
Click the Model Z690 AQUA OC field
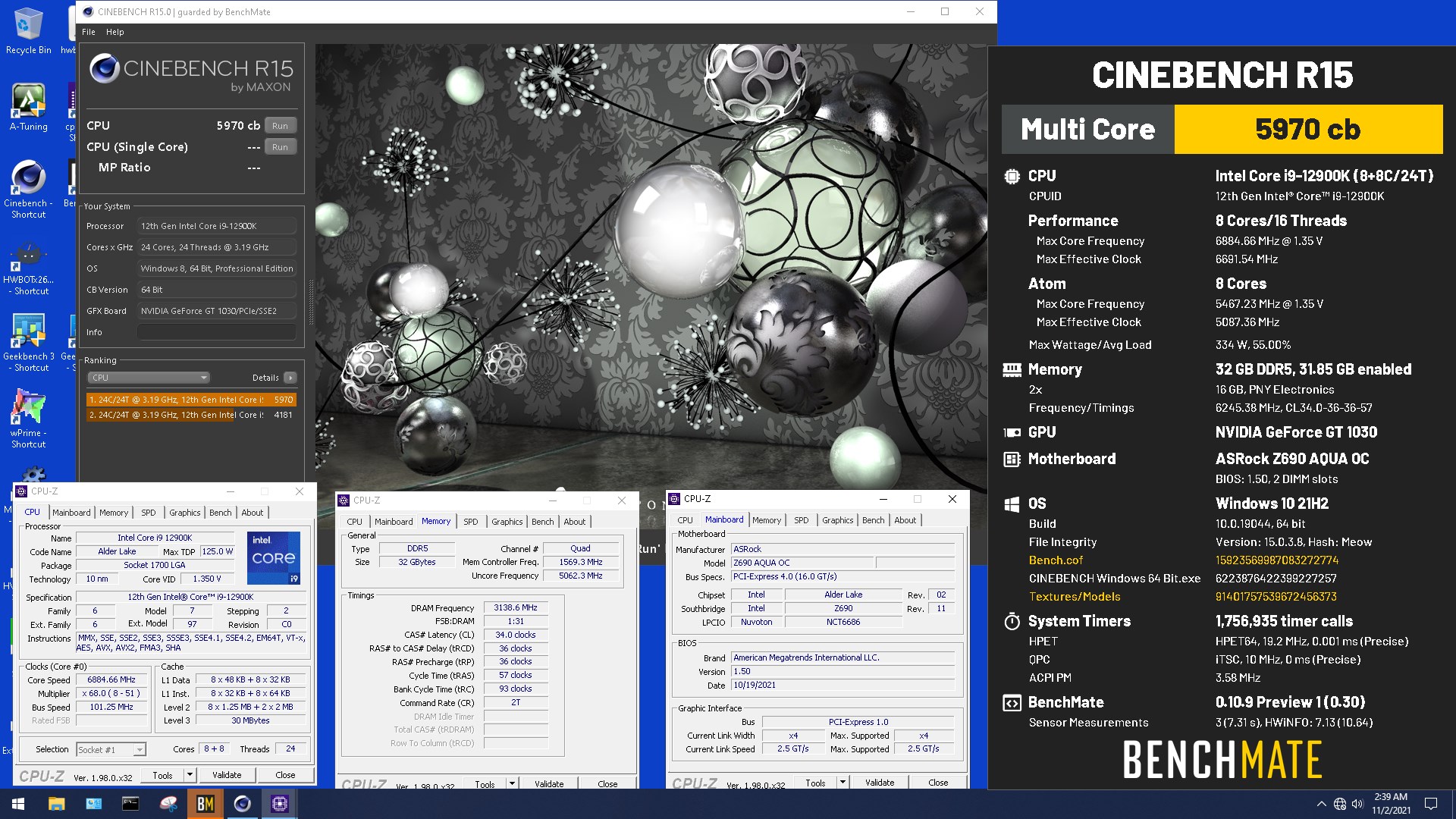click(802, 563)
